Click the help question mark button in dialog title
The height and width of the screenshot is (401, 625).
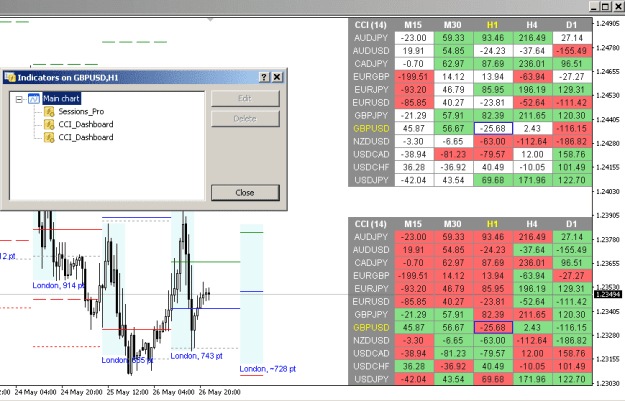(264, 77)
